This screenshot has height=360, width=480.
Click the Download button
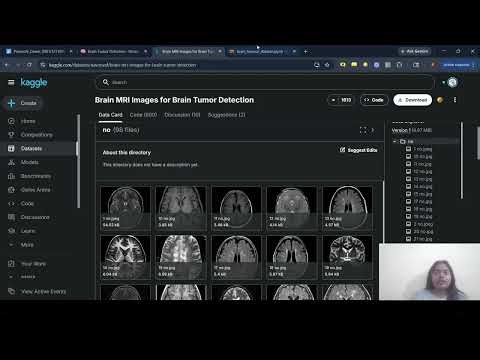tap(413, 100)
